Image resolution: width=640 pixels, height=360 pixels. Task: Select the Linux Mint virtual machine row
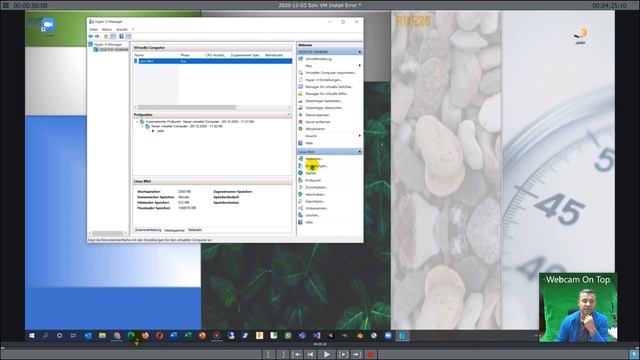click(x=213, y=61)
